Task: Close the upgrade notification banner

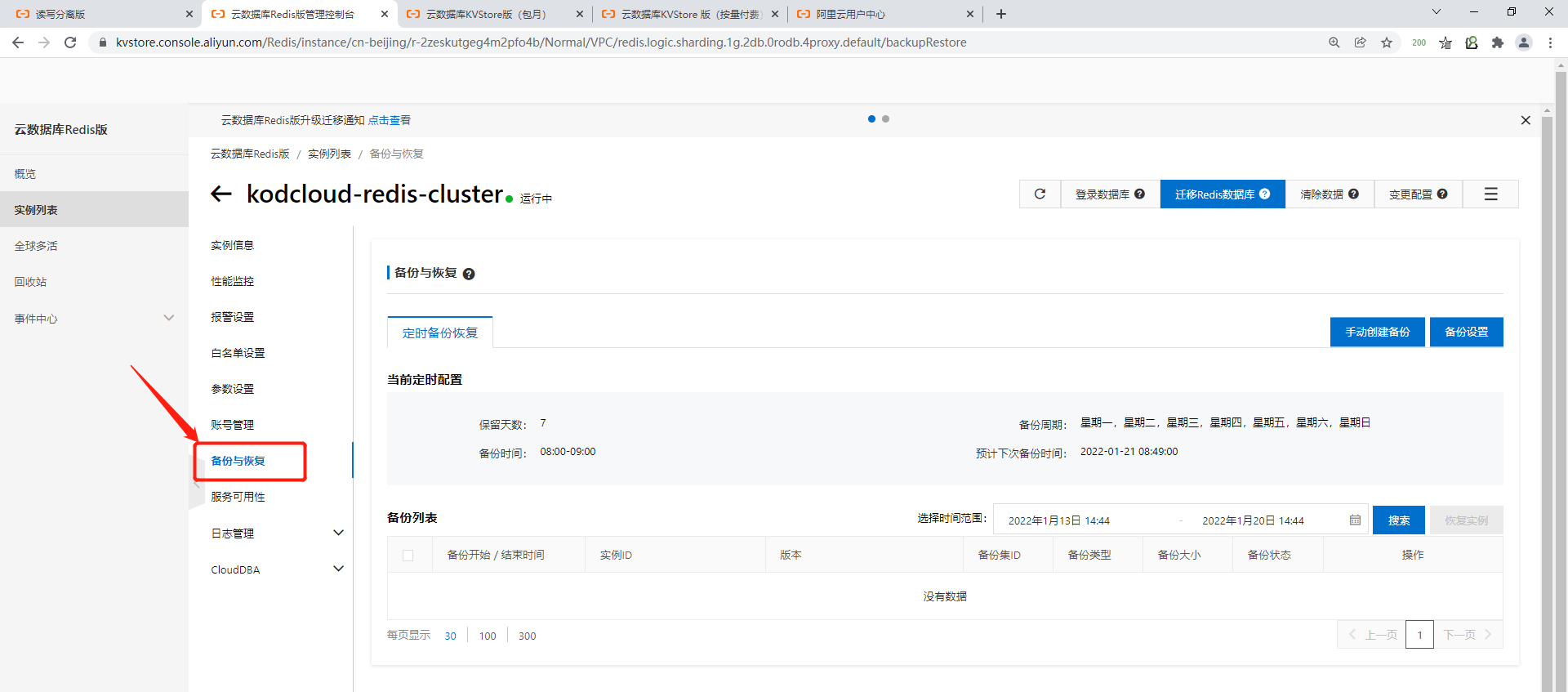Action: tap(1526, 120)
